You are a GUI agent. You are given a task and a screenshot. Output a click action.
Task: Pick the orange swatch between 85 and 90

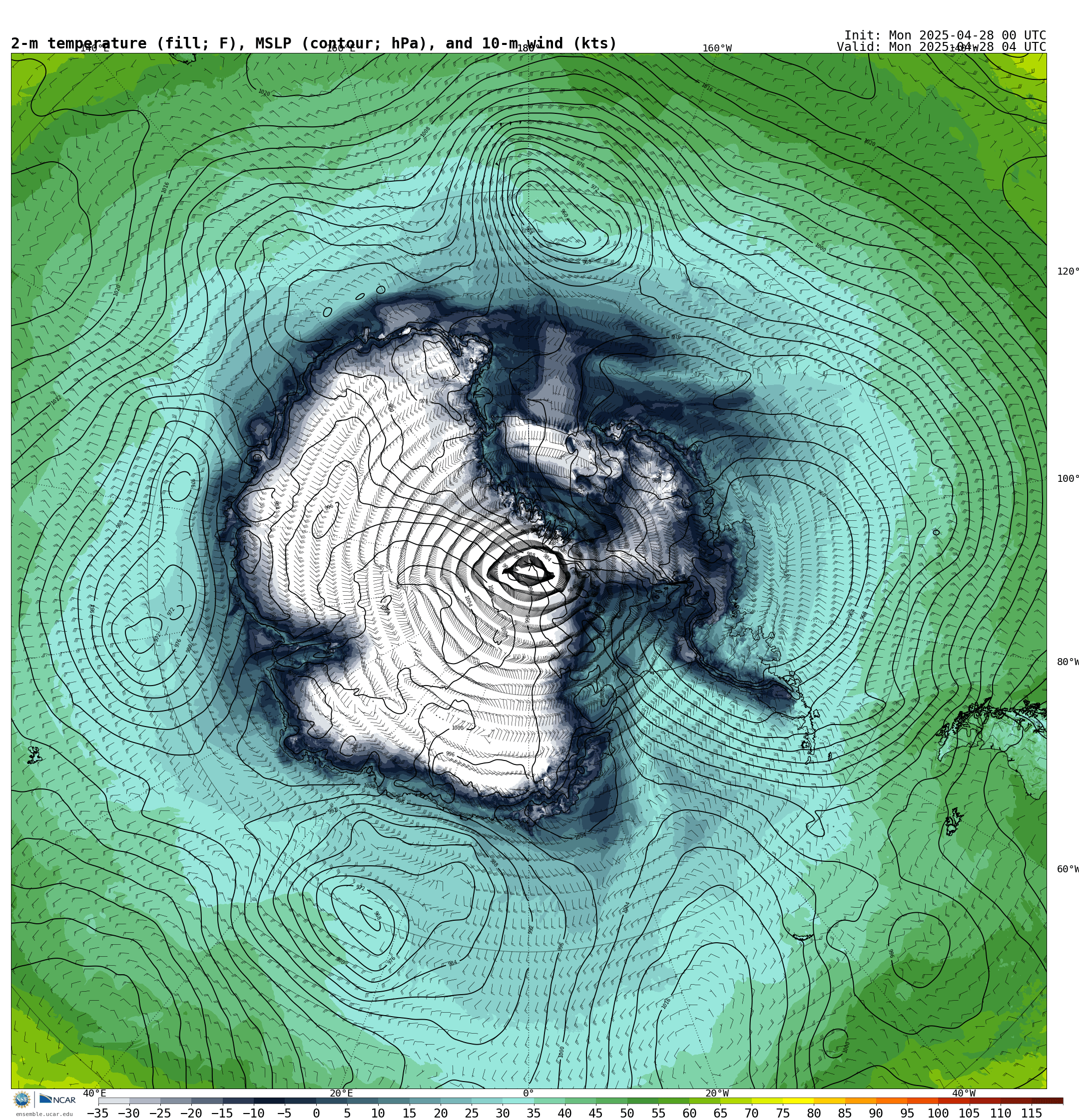(861, 1101)
